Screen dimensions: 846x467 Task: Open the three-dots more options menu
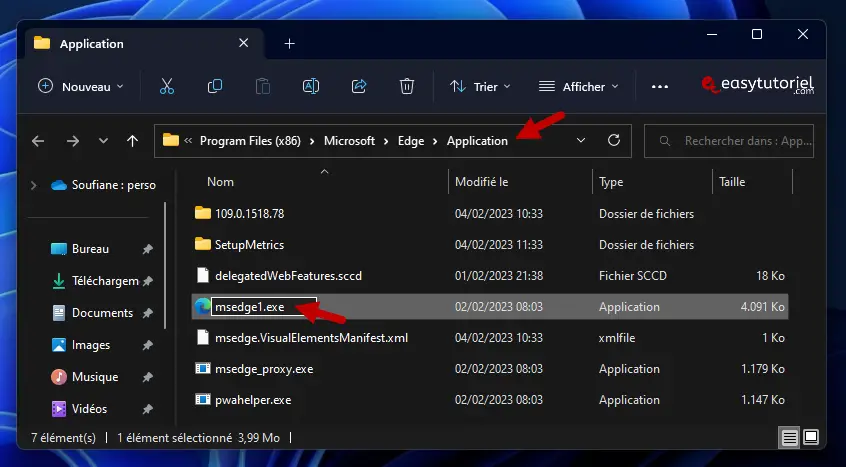coord(659,87)
